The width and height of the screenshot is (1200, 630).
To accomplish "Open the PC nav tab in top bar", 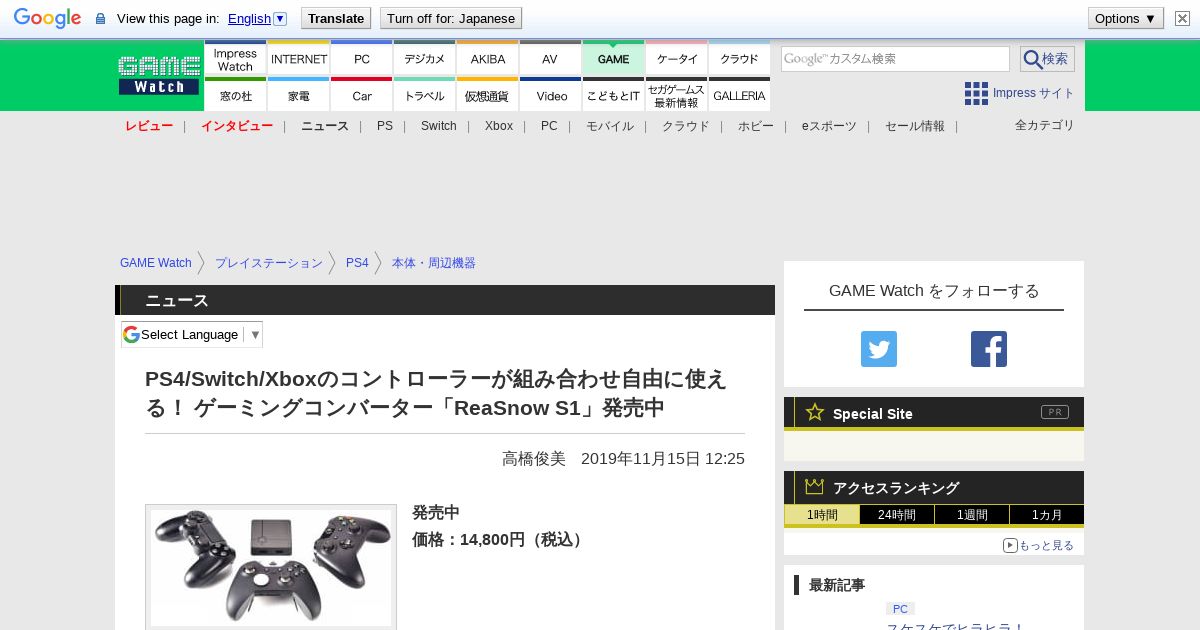I will [362, 59].
